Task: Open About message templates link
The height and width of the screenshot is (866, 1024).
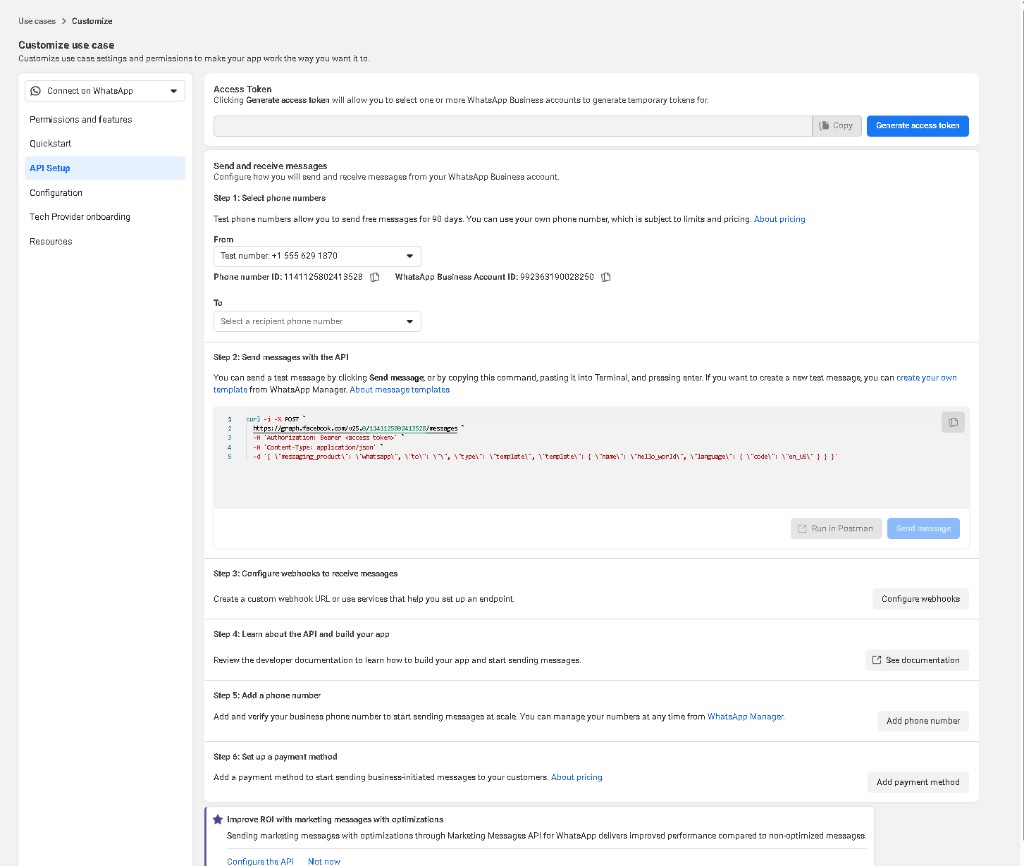Action: coord(400,390)
